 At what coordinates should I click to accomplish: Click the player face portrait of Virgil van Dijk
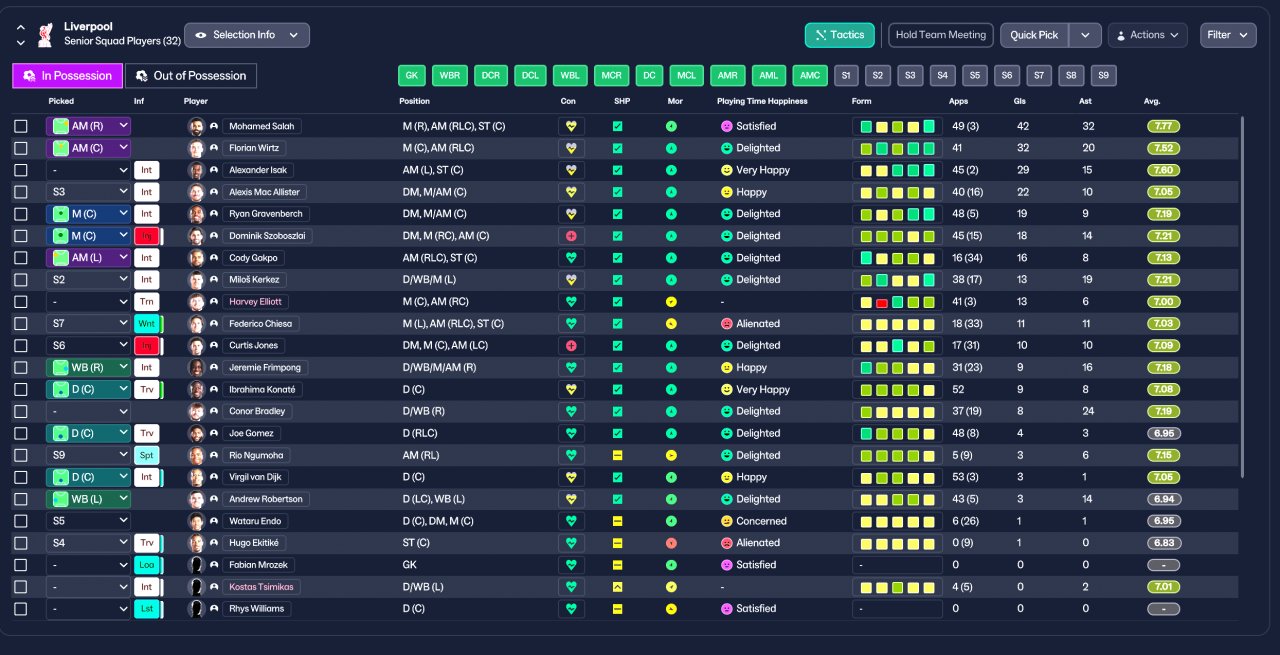[196, 477]
